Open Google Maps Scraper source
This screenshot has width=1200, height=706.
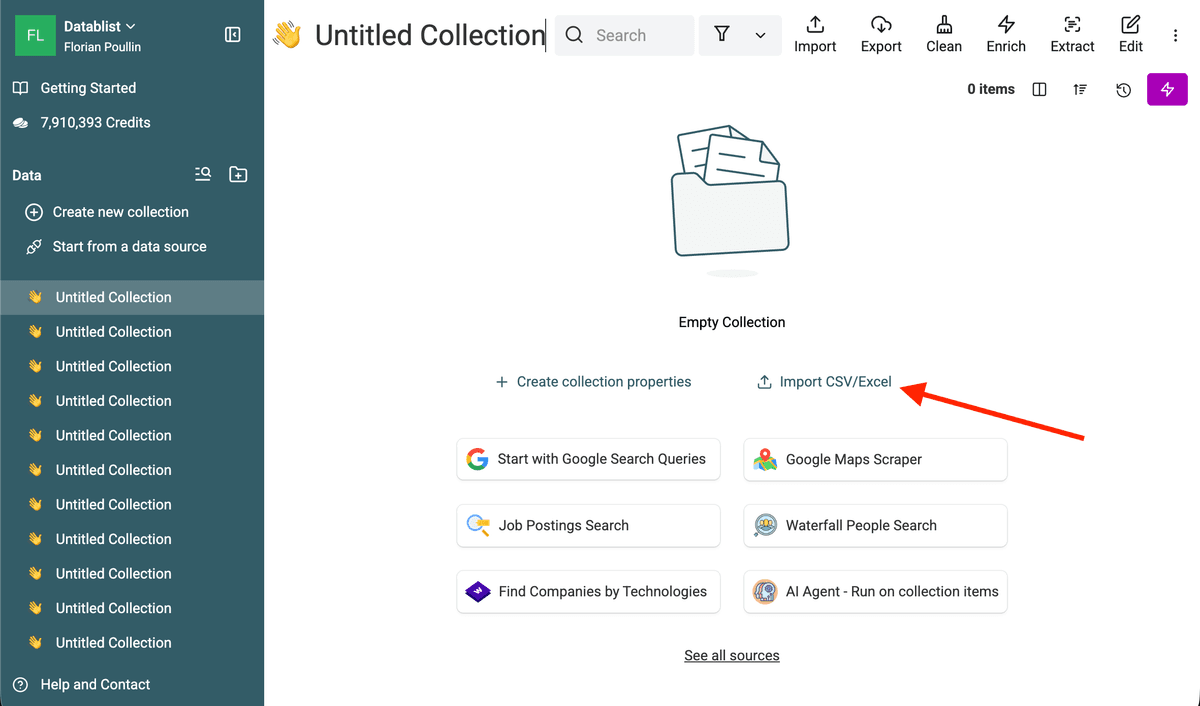click(875, 459)
